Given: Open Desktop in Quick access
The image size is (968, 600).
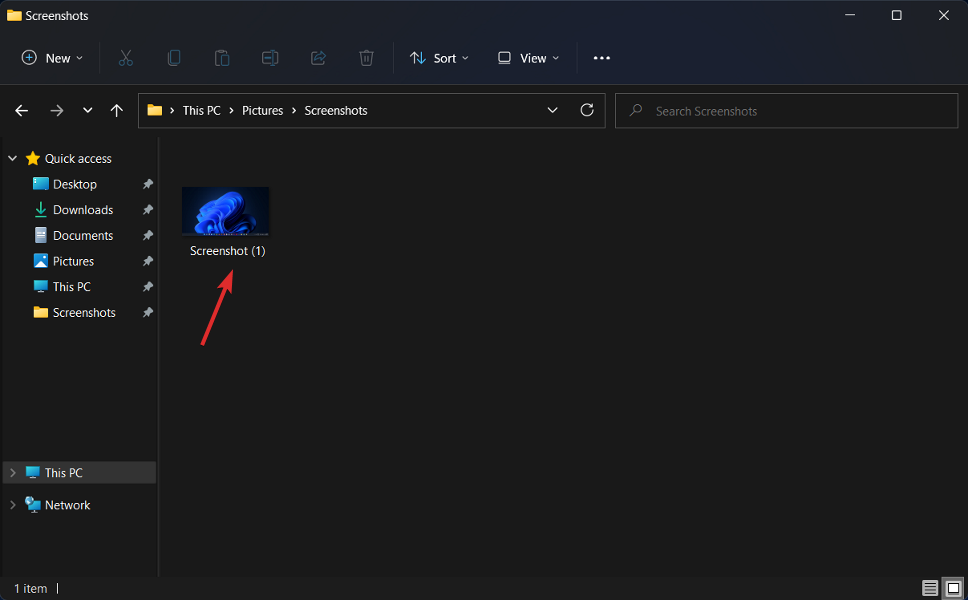Looking at the screenshot, I should click(x=75, y=184).
